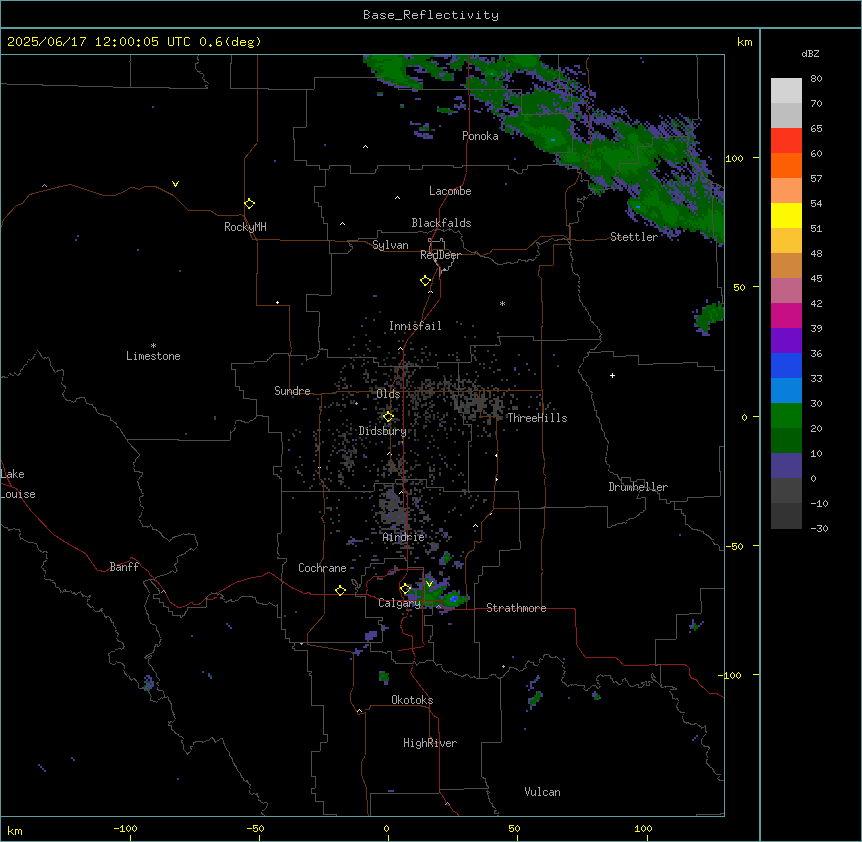Select the magenta 39-42 dBZ legend swatch

coord(786,315)
